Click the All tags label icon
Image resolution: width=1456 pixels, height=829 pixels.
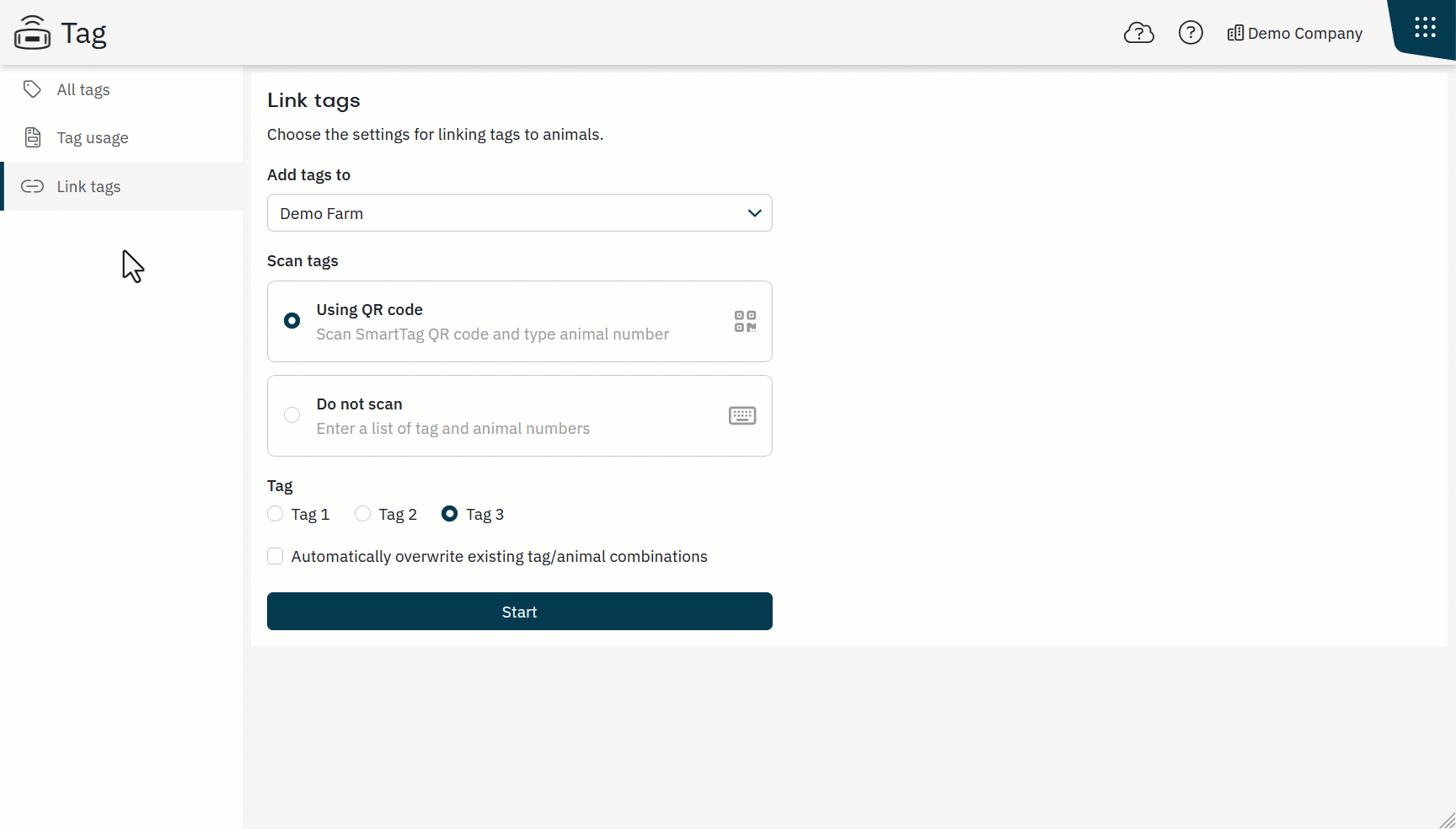click(32, 89)
